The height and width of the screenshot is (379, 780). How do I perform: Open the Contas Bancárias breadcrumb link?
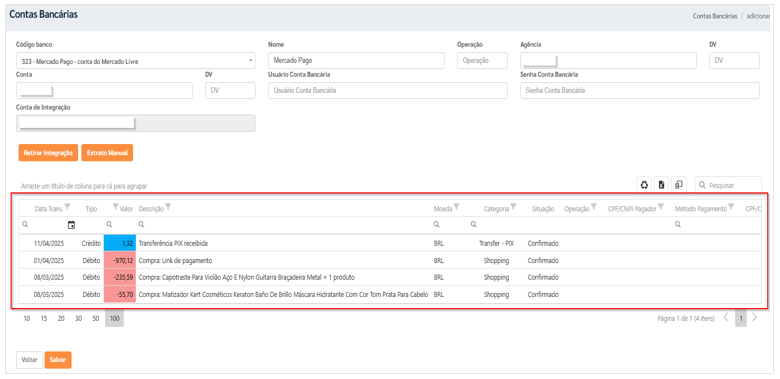pyautogui.click(x=715, y=16)
